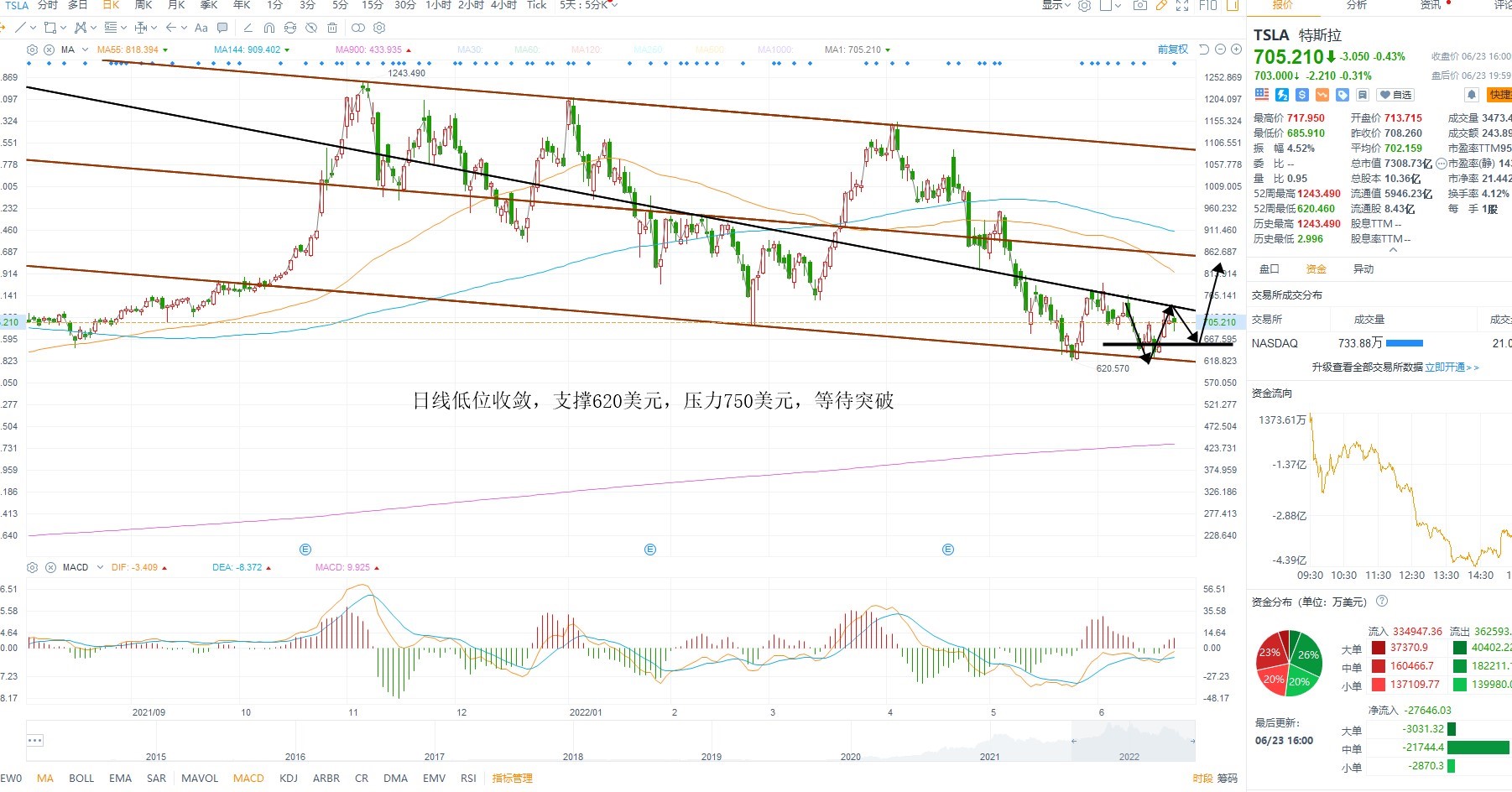Add a comment bubble annotation
The height and width of the screenshot is (792, 1512).
(222, 28)
